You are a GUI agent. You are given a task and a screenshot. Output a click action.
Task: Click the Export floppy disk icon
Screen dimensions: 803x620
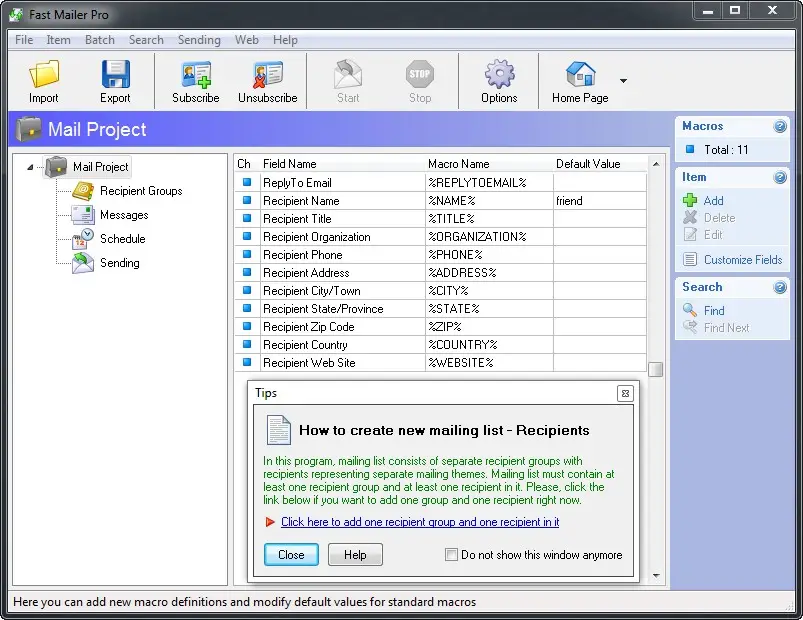point(115,74)
